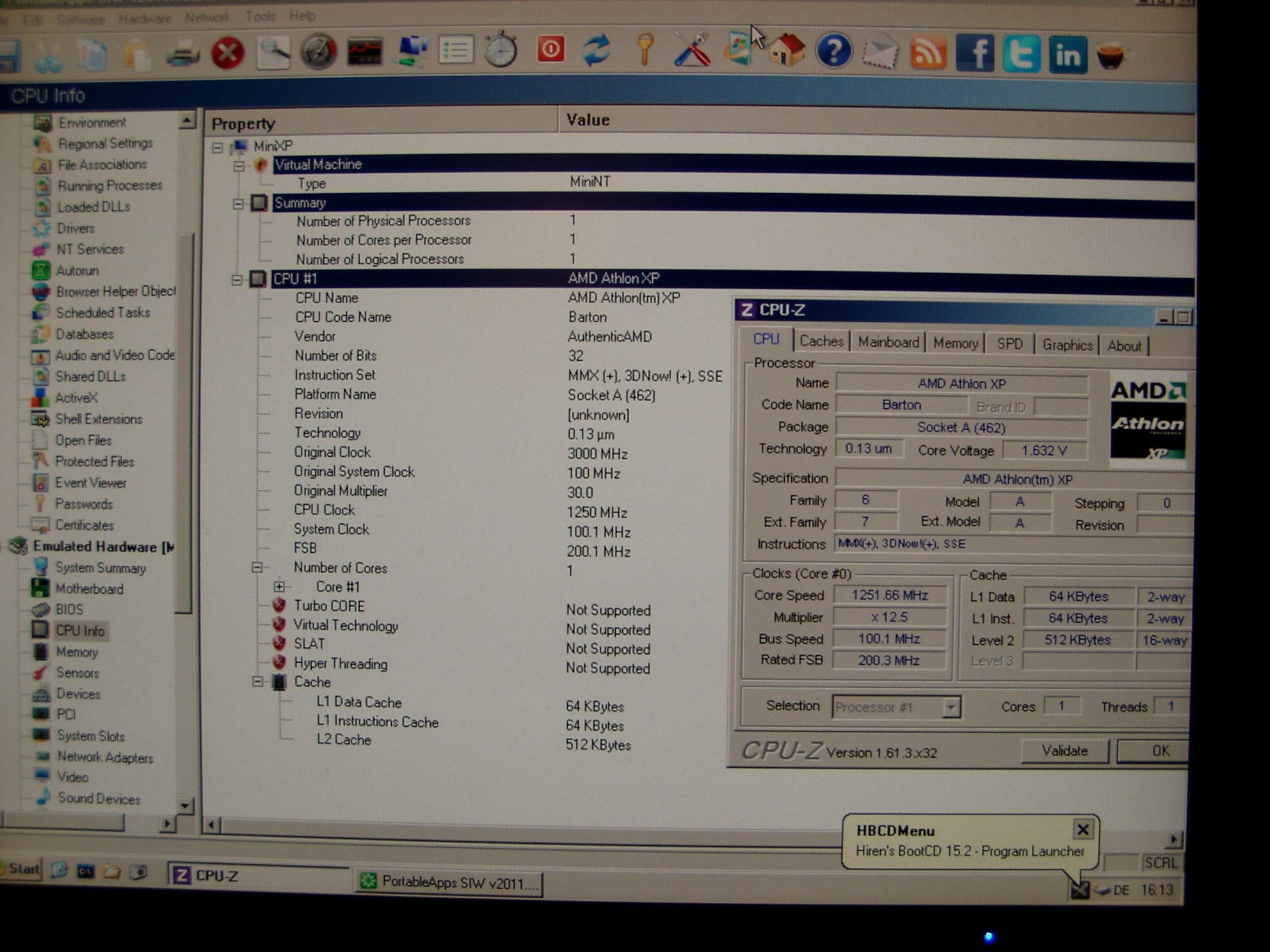The width and height of the screenshot is (1270, 952).
Task: Click PortableApps SIW taskbar button
Action: point(449,883)
